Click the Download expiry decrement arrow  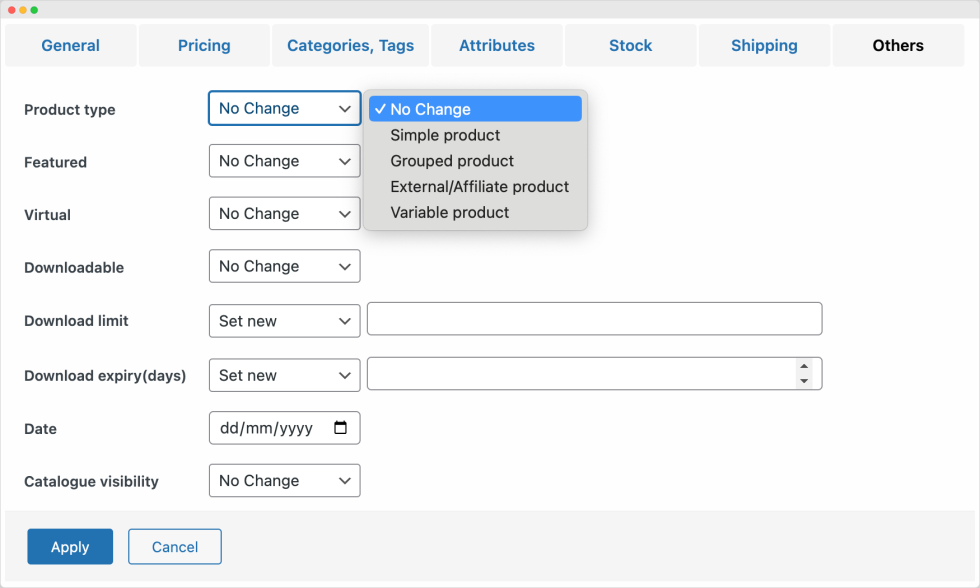[804, 381]
